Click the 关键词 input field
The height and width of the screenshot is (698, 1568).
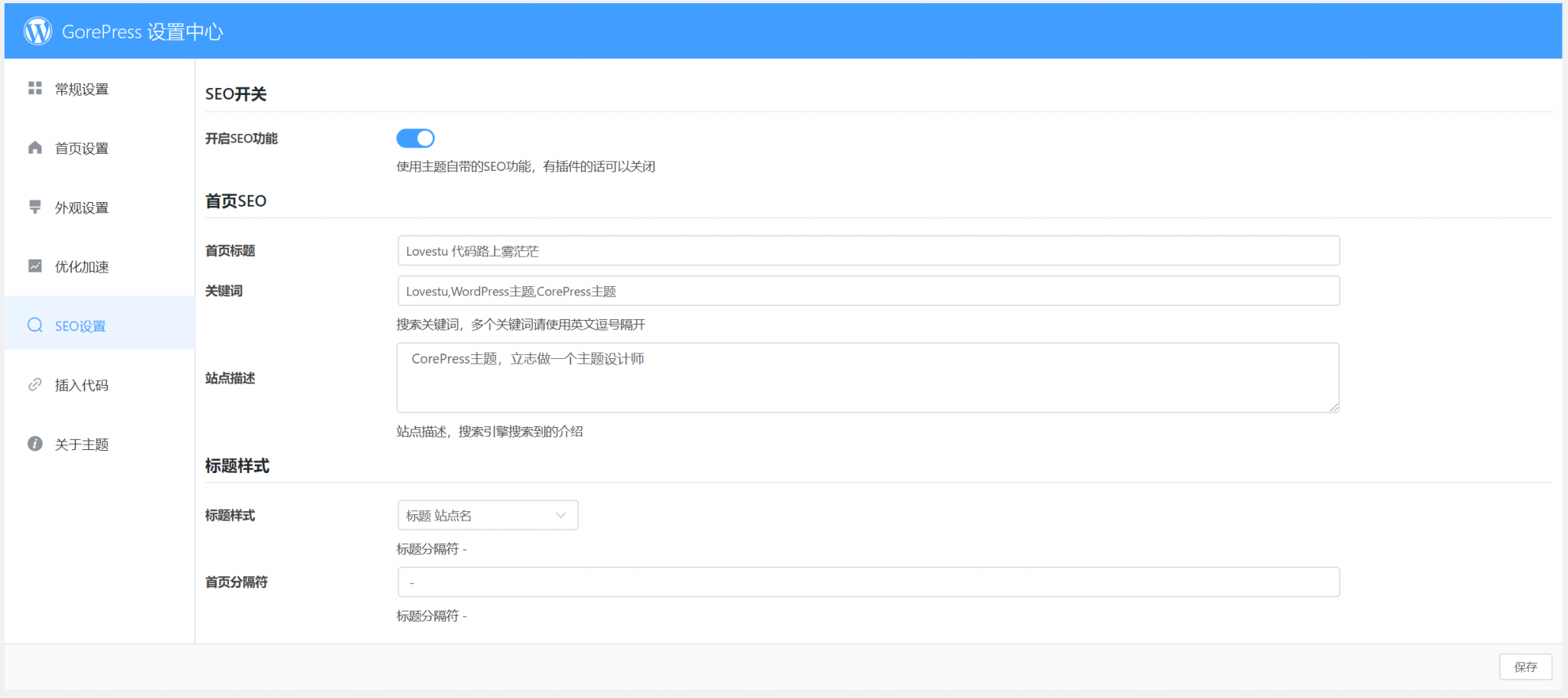coord(868,291)
